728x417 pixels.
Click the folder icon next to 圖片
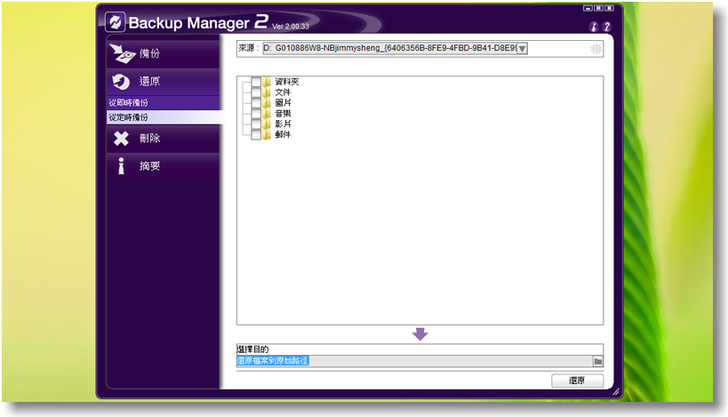tap(266, 103)
